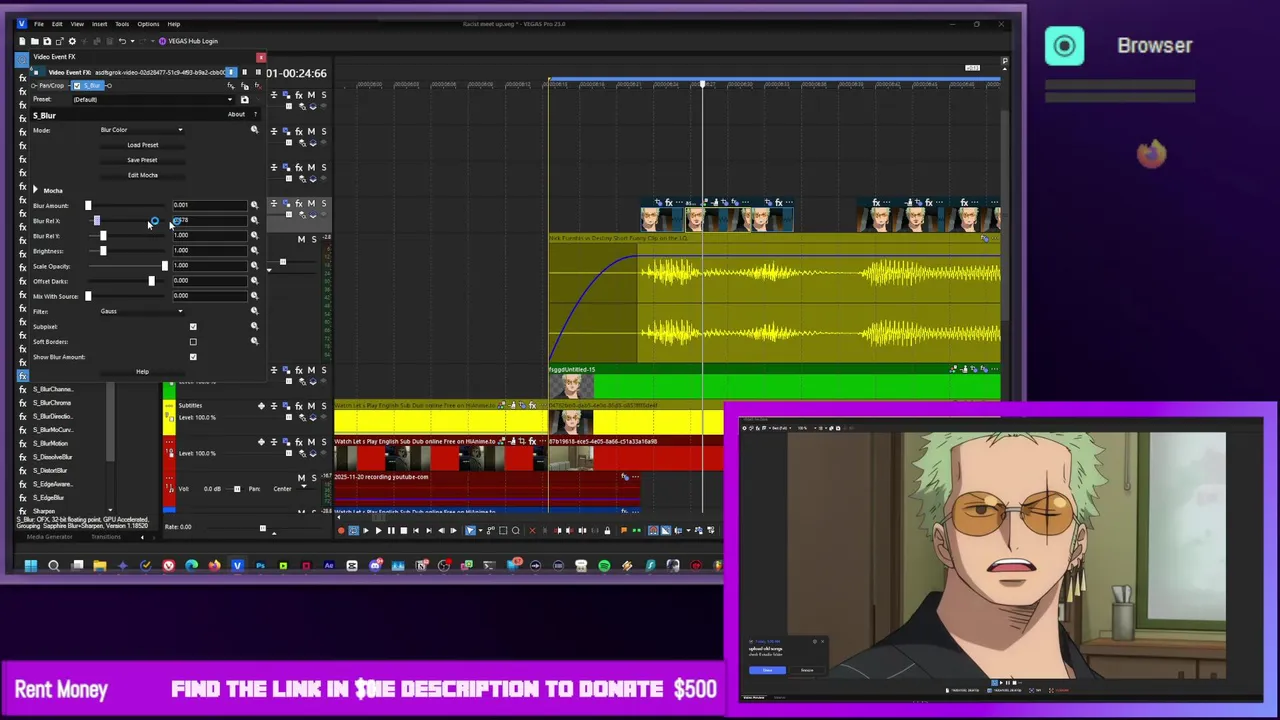Jump to project end
The width and height of the screenshot is (1280, 720).
tap(429, 530)
